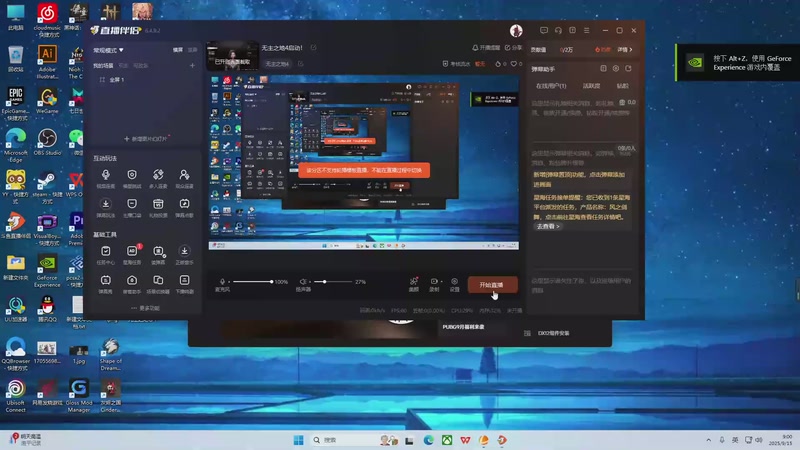Expand 详情 arrow in contribution bar
The width and height of the screenshot is (800, 450).
click(625, 49)
